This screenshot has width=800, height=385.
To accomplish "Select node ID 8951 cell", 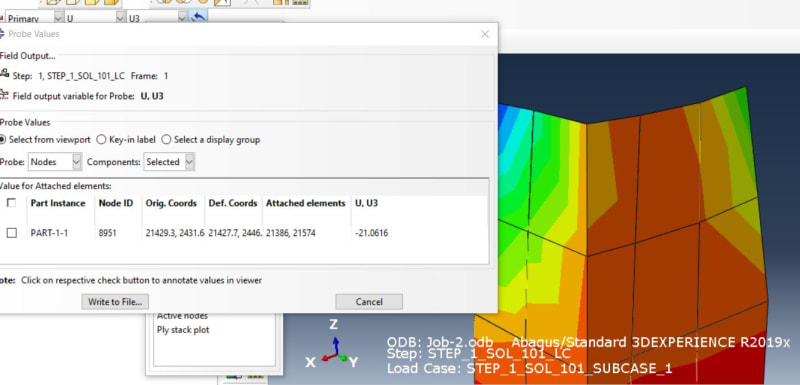I will (108, 233).
